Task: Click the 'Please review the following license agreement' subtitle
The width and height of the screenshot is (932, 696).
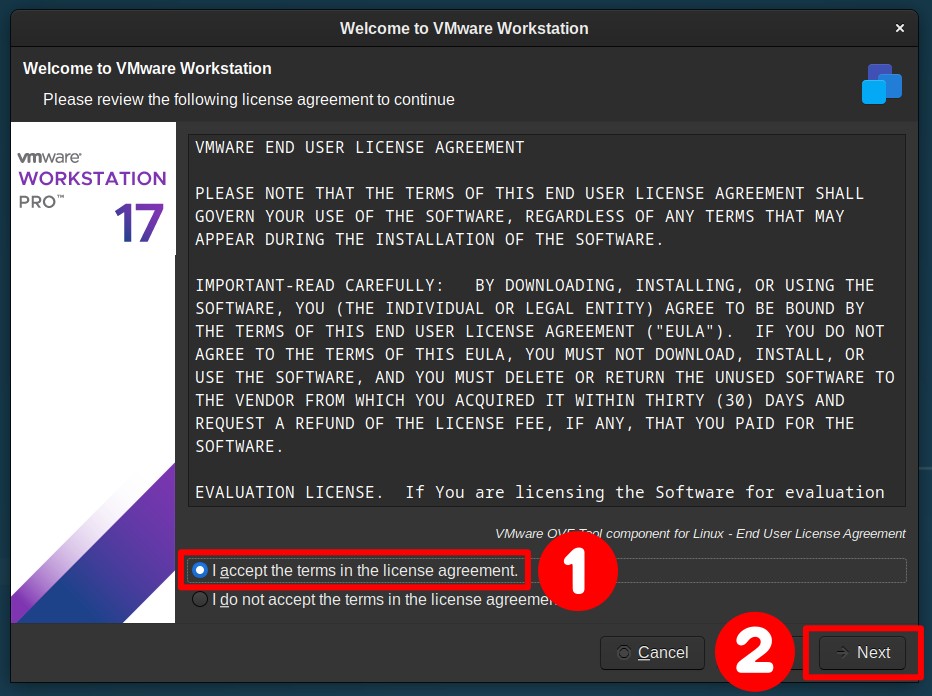Action: tap(248, 99)
